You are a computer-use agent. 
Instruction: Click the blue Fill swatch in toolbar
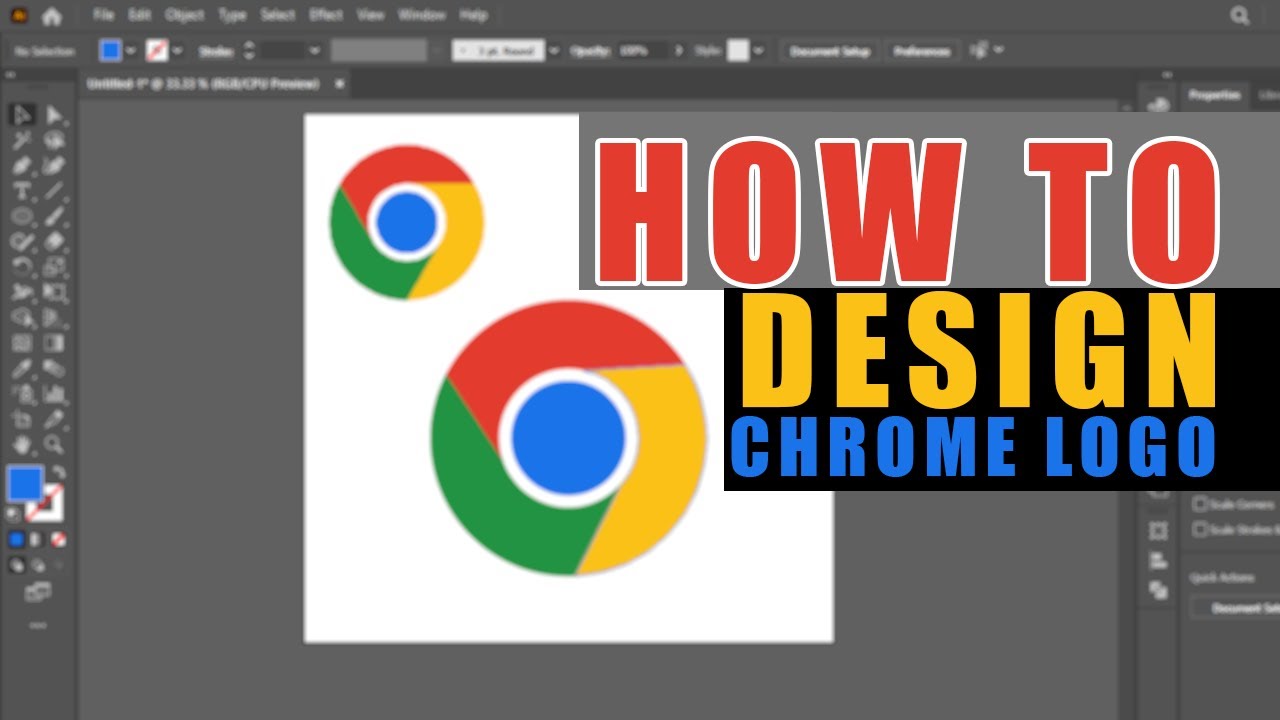click(x=25, y=483)
